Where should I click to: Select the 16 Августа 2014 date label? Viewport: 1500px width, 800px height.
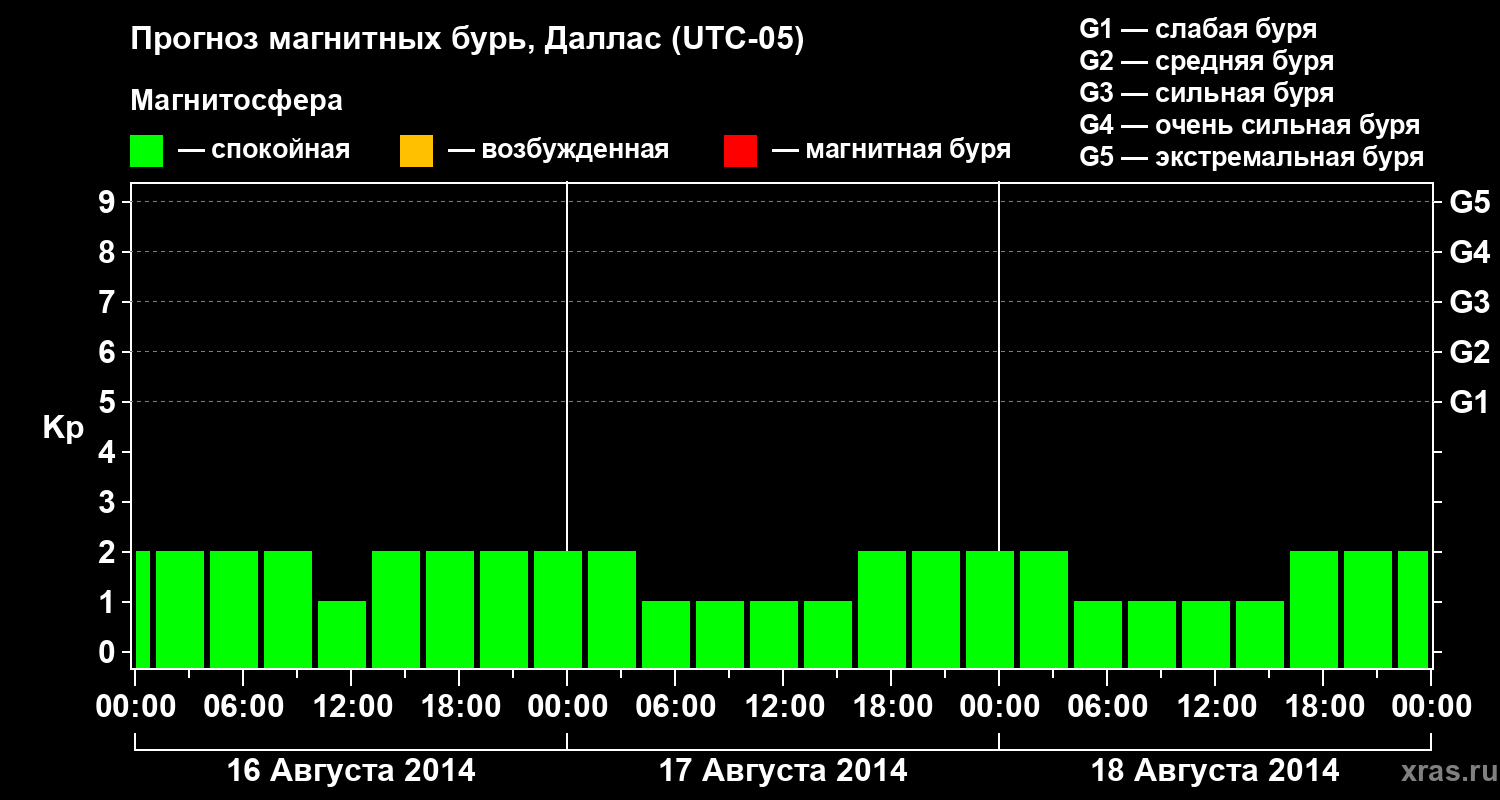pos(351,771)
